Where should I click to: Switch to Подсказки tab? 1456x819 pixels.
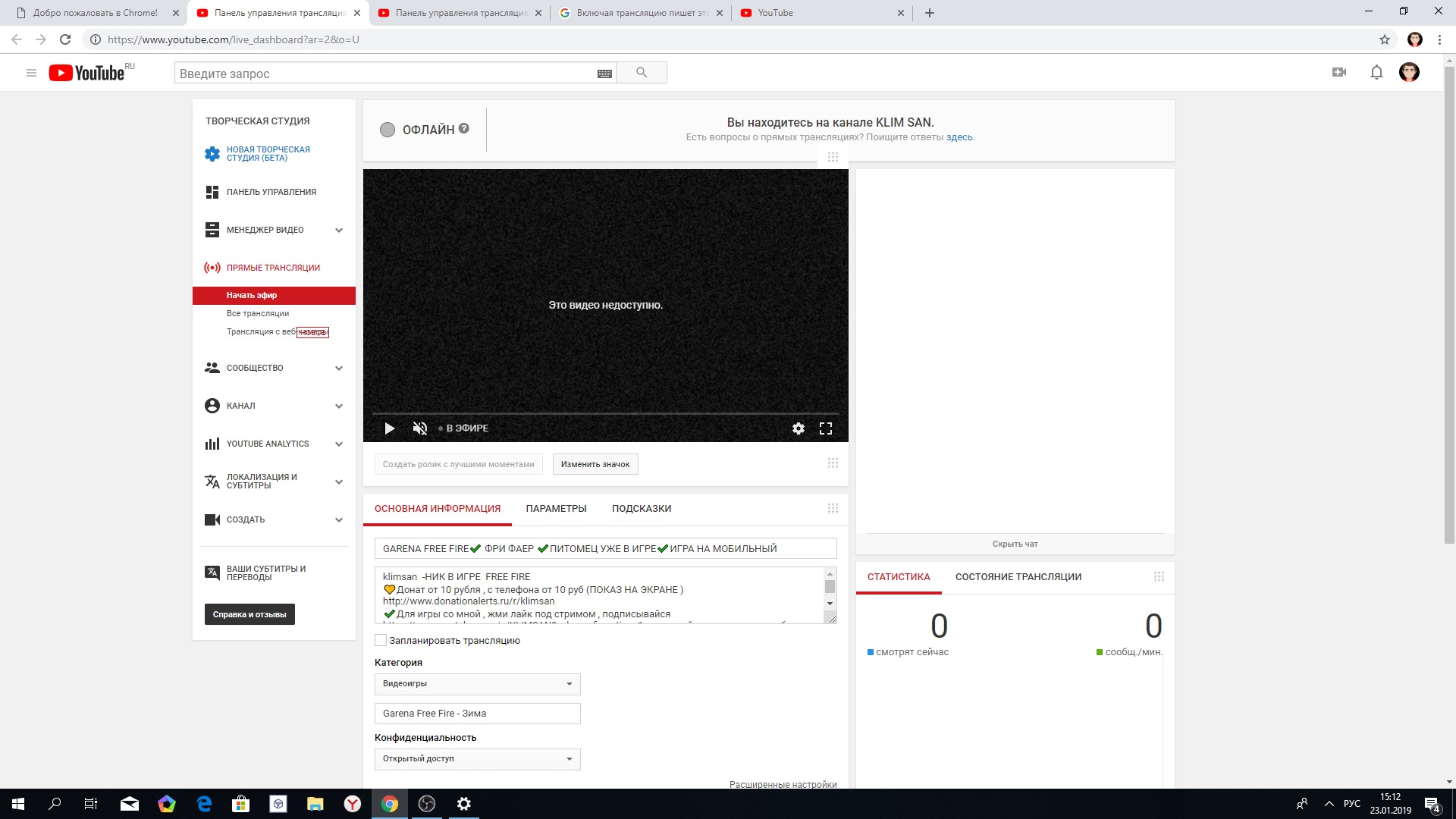point(641,508)
